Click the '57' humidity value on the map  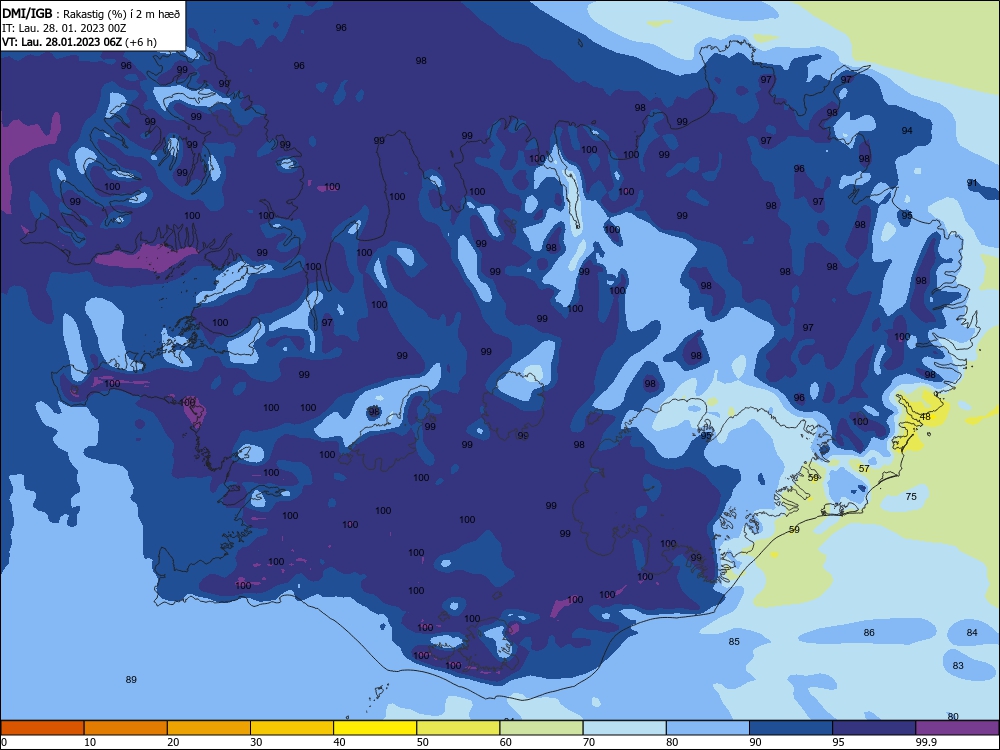pyautogui.click(x=864, y=468)
